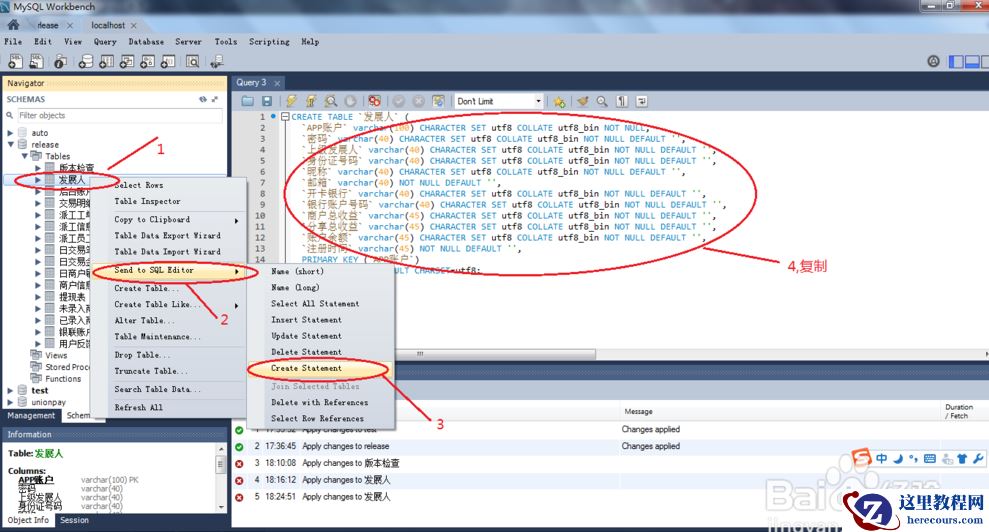Expand the auto schema tree node
This screenshot has width=989, height=532.
pyautogui.click(x=11, y=132)
